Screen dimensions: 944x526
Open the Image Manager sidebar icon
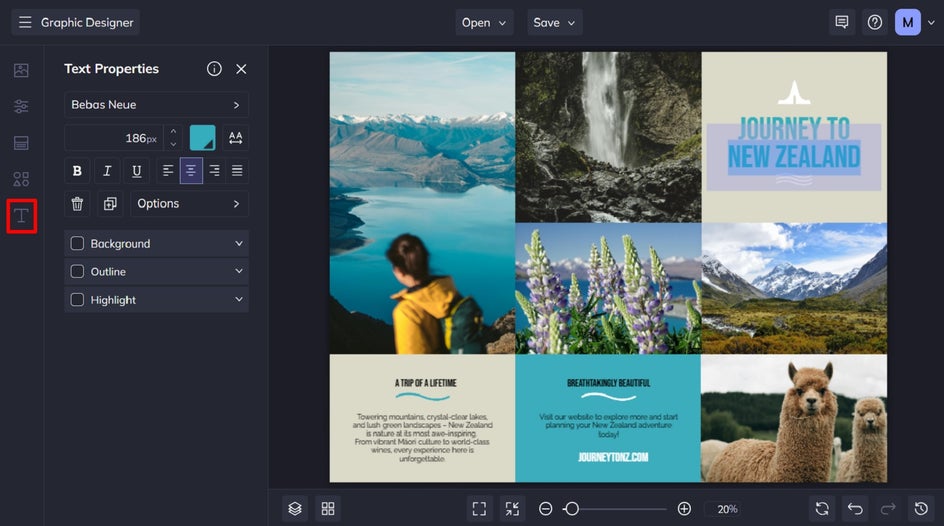point(21,70)
